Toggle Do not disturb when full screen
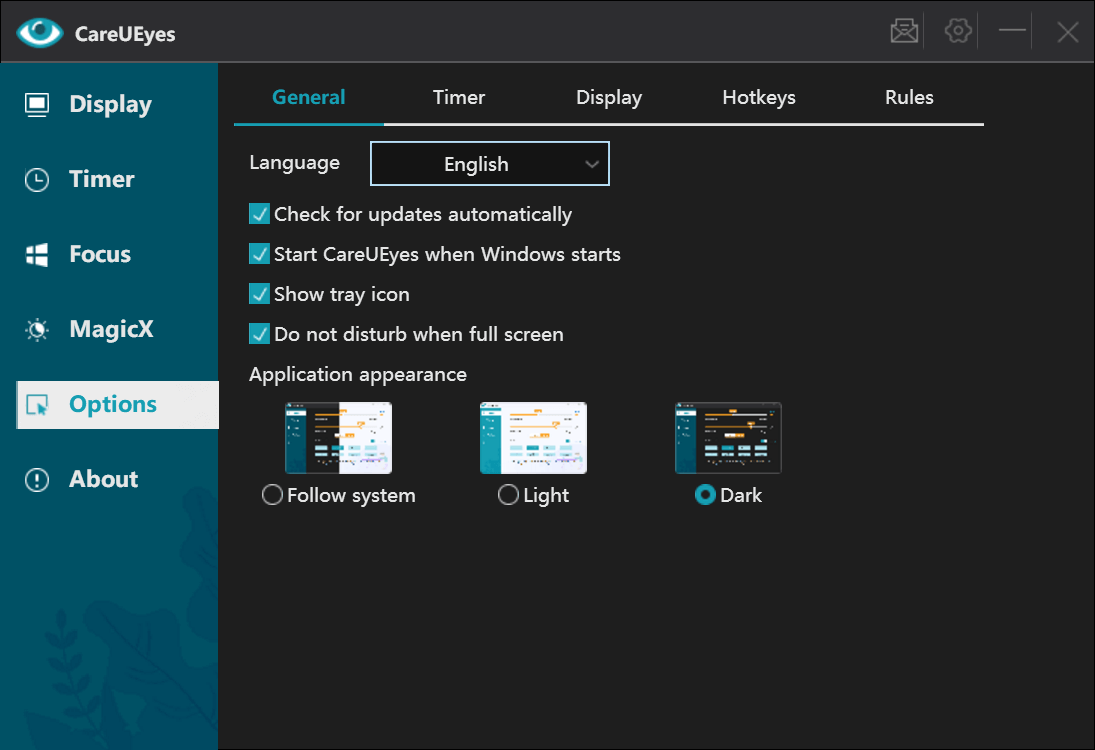This screenshot has height=750, width=1095. coord(260,334)
